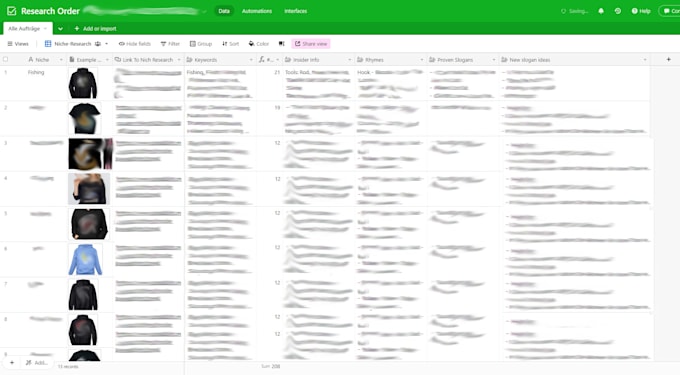680x375 pixels.
Task: Open the Filter menu
Action: click(170, 44)
